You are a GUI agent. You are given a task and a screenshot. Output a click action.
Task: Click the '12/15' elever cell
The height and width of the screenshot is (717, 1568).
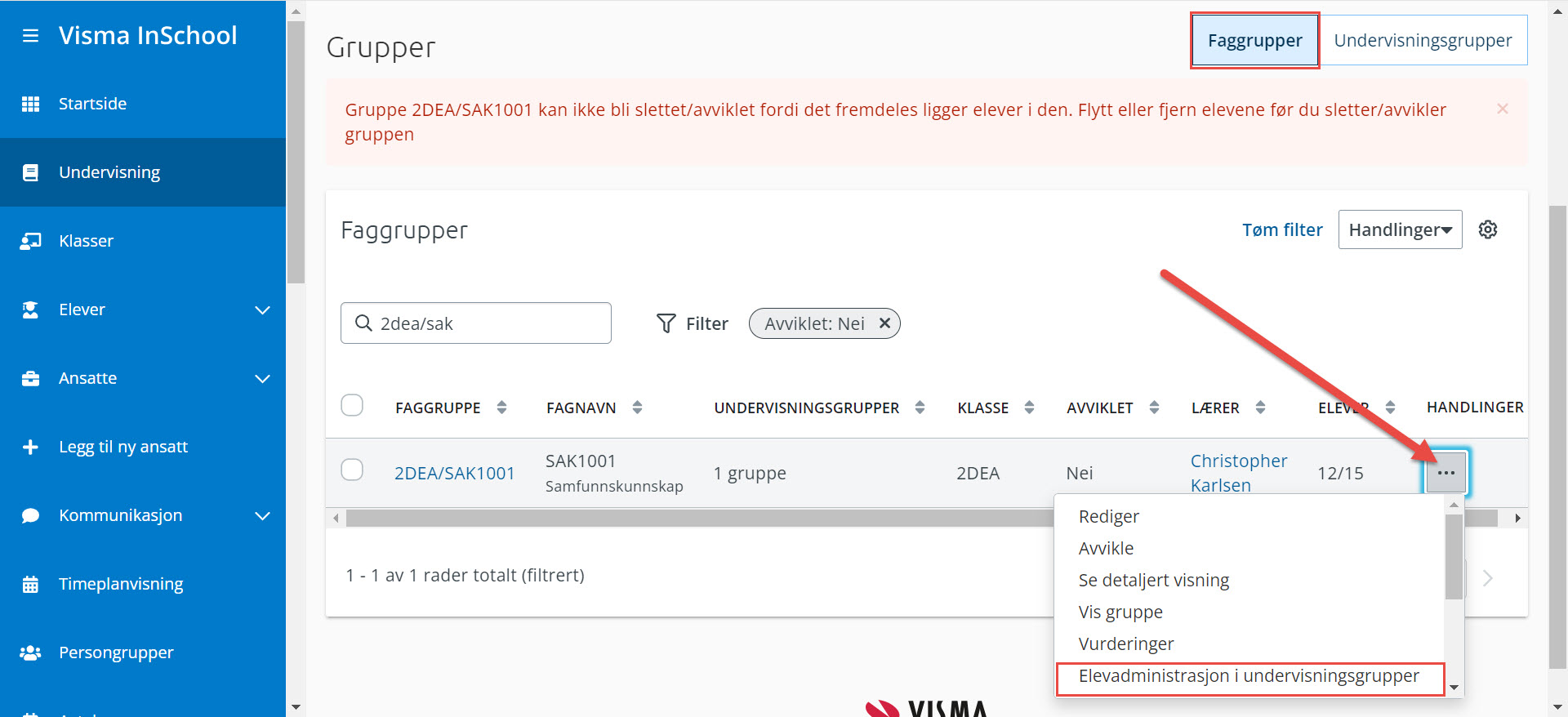(x=1340, y=474)
